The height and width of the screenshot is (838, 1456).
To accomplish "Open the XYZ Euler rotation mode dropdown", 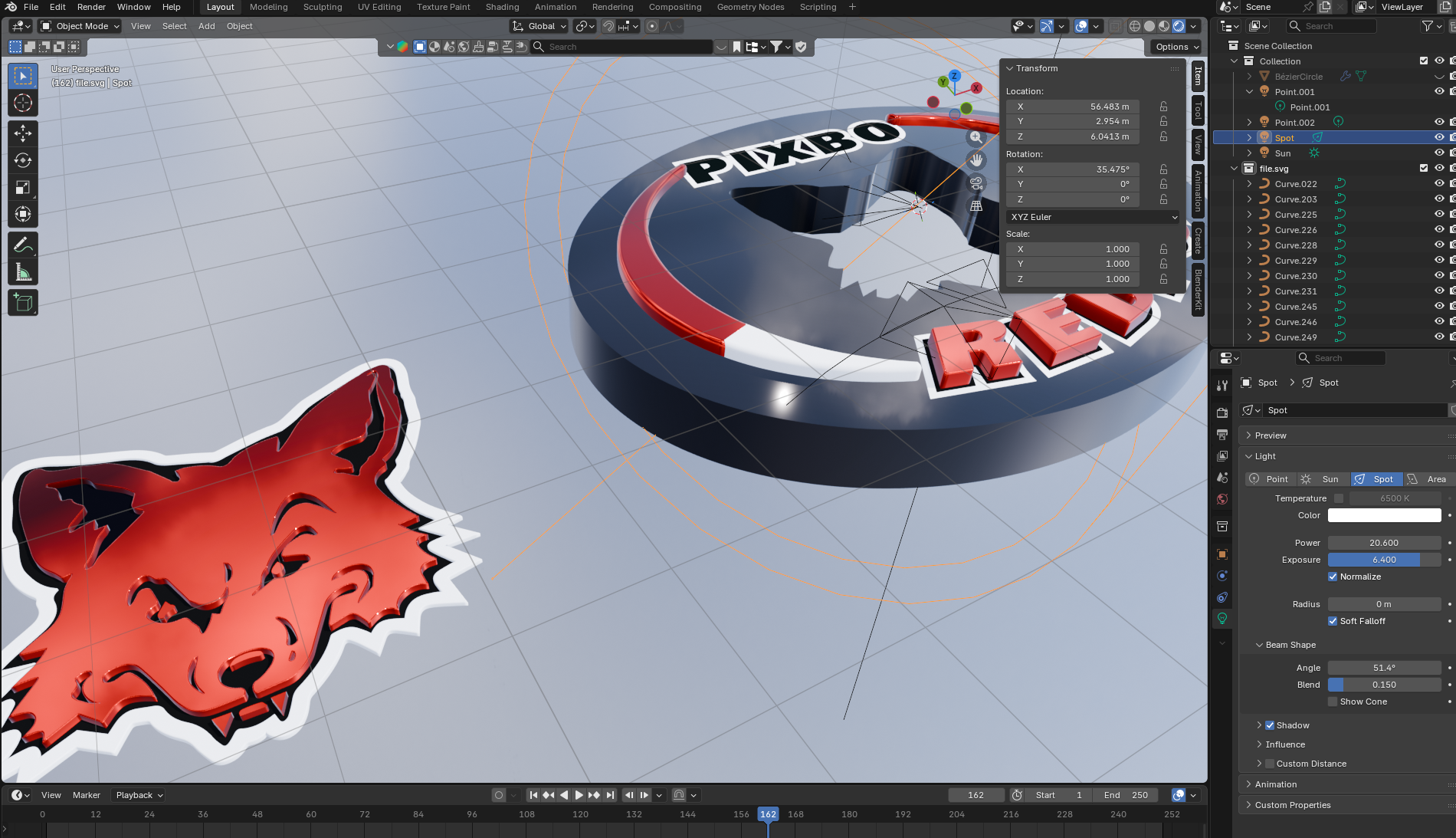I will 1093,217.
